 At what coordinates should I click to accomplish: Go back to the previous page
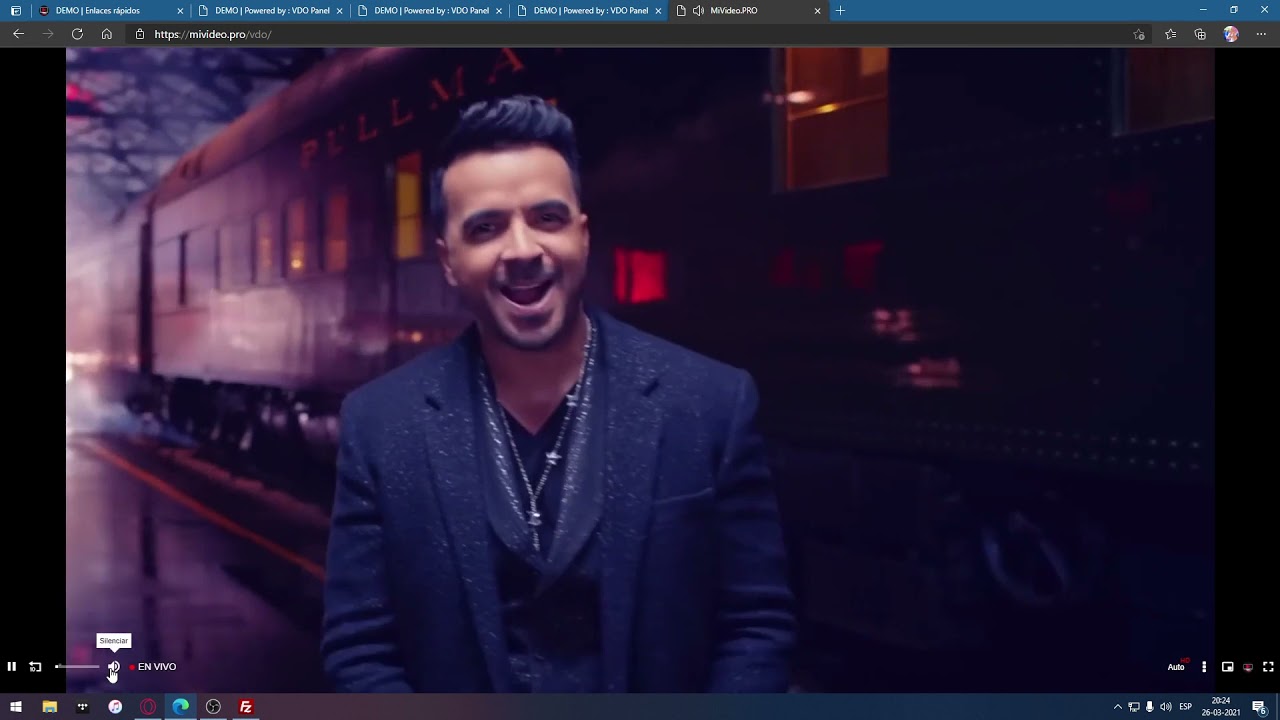(x=18, y=34)
